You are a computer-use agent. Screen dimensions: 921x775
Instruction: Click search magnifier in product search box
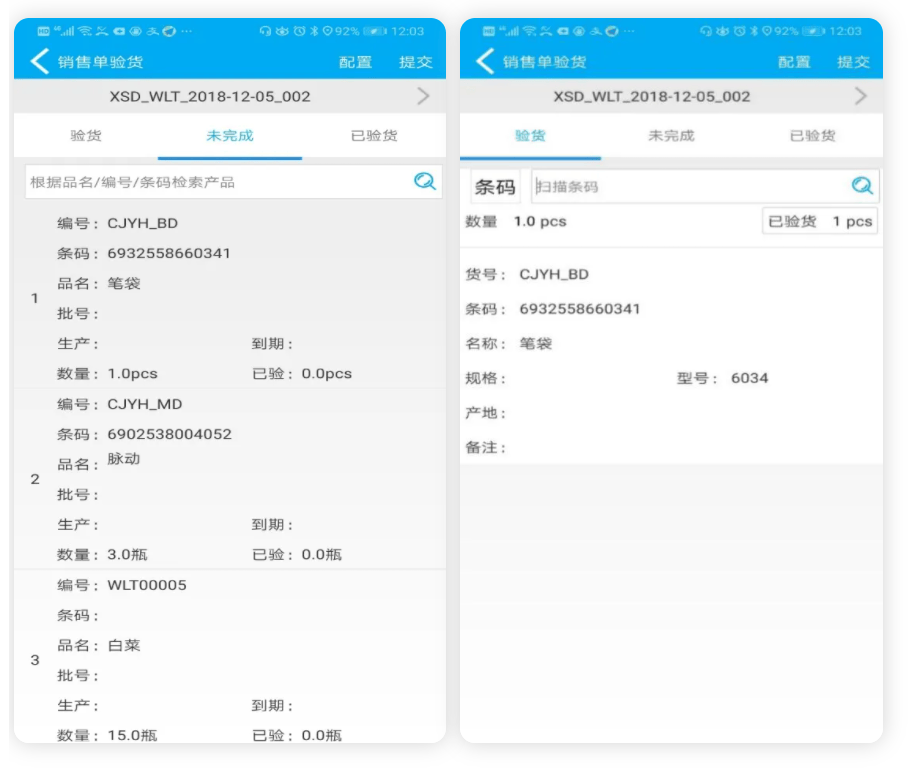424,182
